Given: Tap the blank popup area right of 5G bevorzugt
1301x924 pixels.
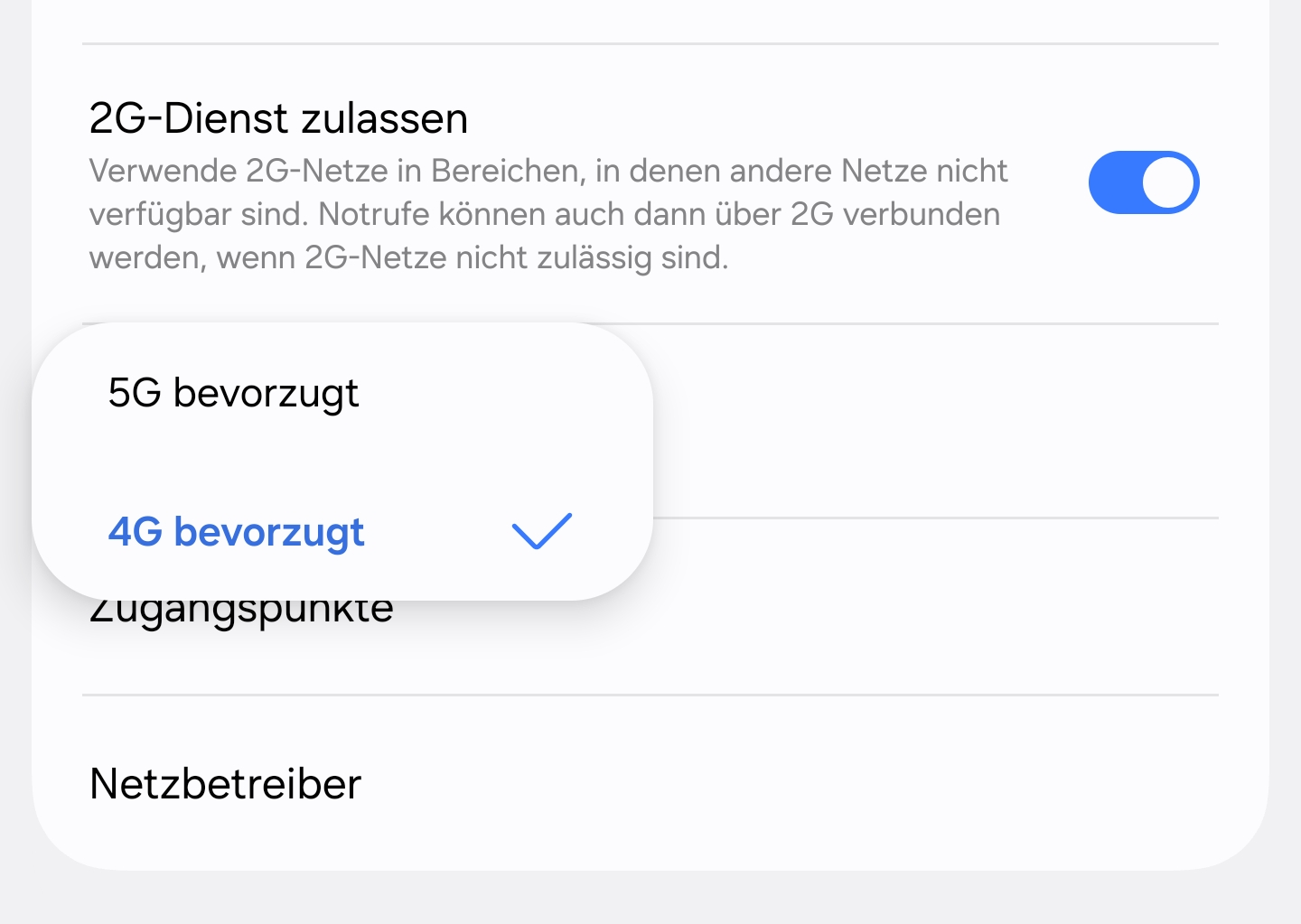Looking at the screenshot, I should click(x=506, y=394).
